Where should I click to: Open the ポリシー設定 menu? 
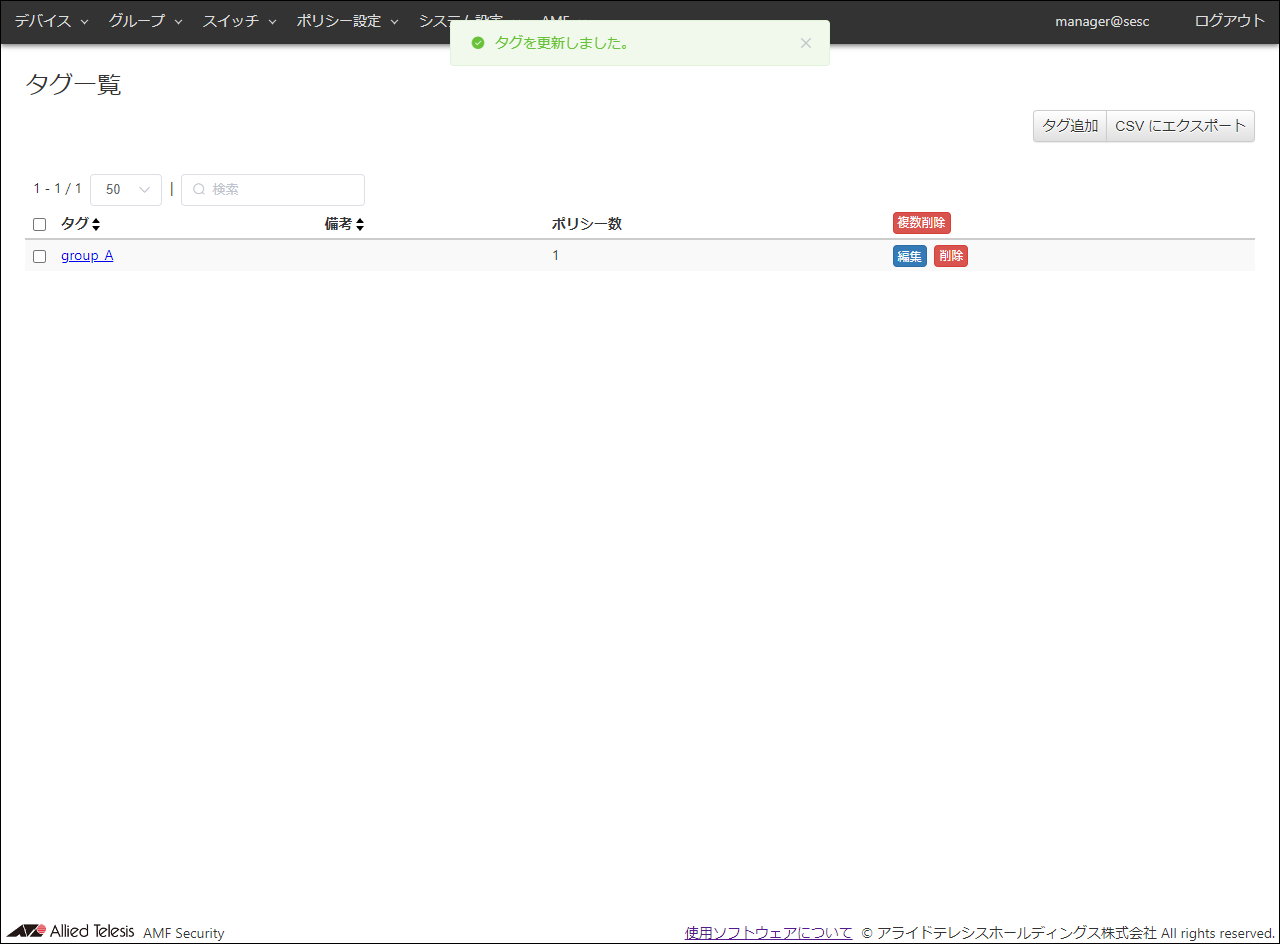coord(347,21)
